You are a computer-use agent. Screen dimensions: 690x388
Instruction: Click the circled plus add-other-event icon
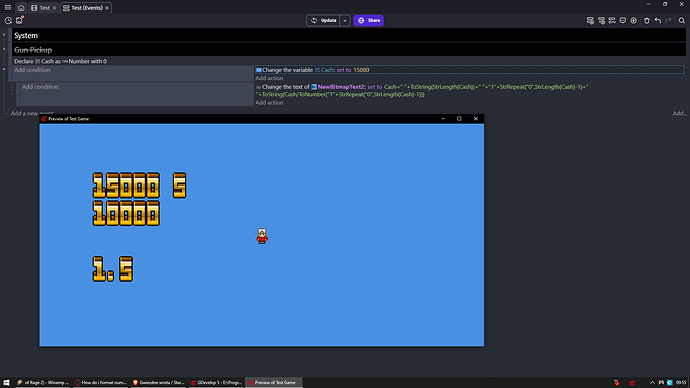(634, 20)
